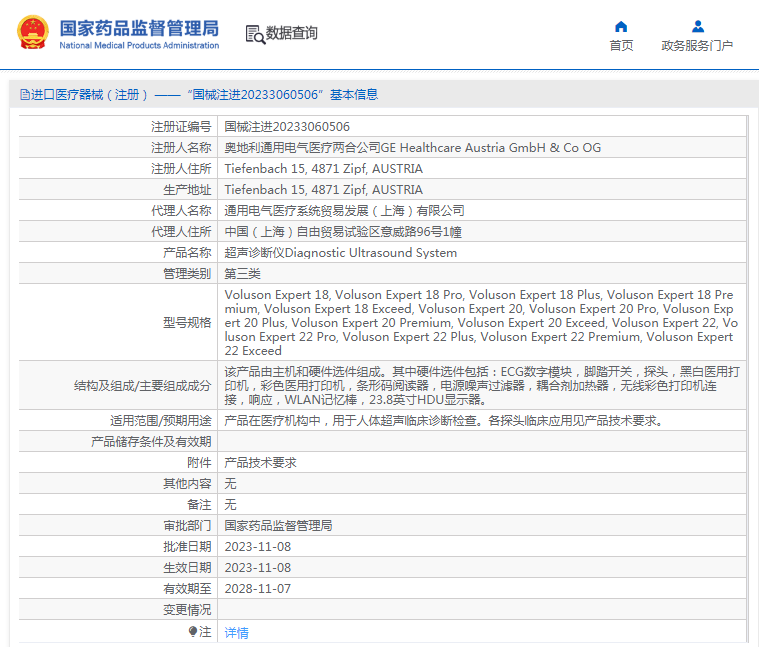Click the 代理人名称 label
759x647 pixels.
[x=181, y=211]
